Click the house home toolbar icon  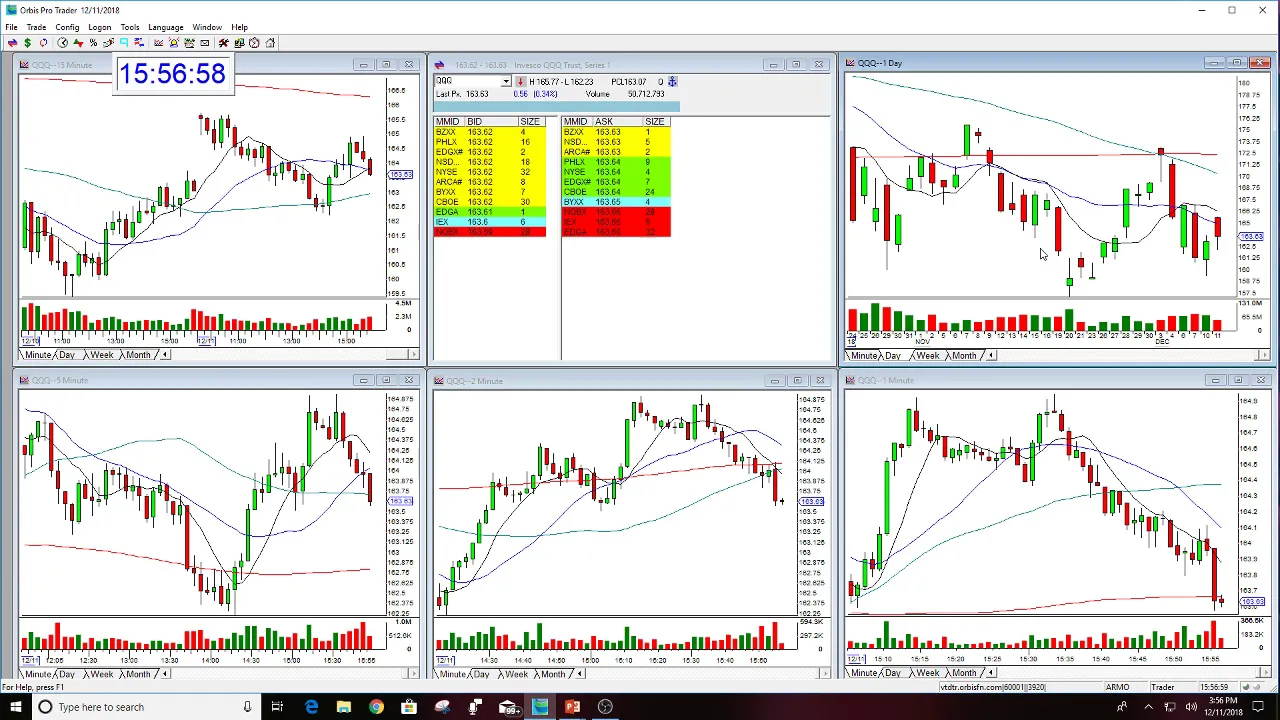coord(270,43)
